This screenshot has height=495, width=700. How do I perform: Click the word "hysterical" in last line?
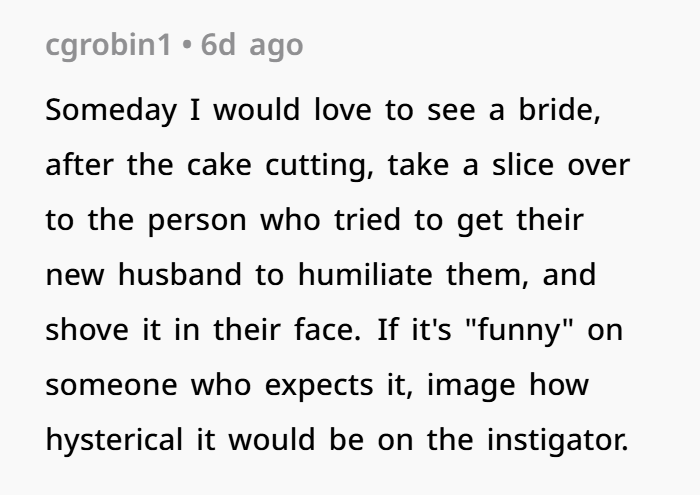pyautogui.click(x=114, y=440)
